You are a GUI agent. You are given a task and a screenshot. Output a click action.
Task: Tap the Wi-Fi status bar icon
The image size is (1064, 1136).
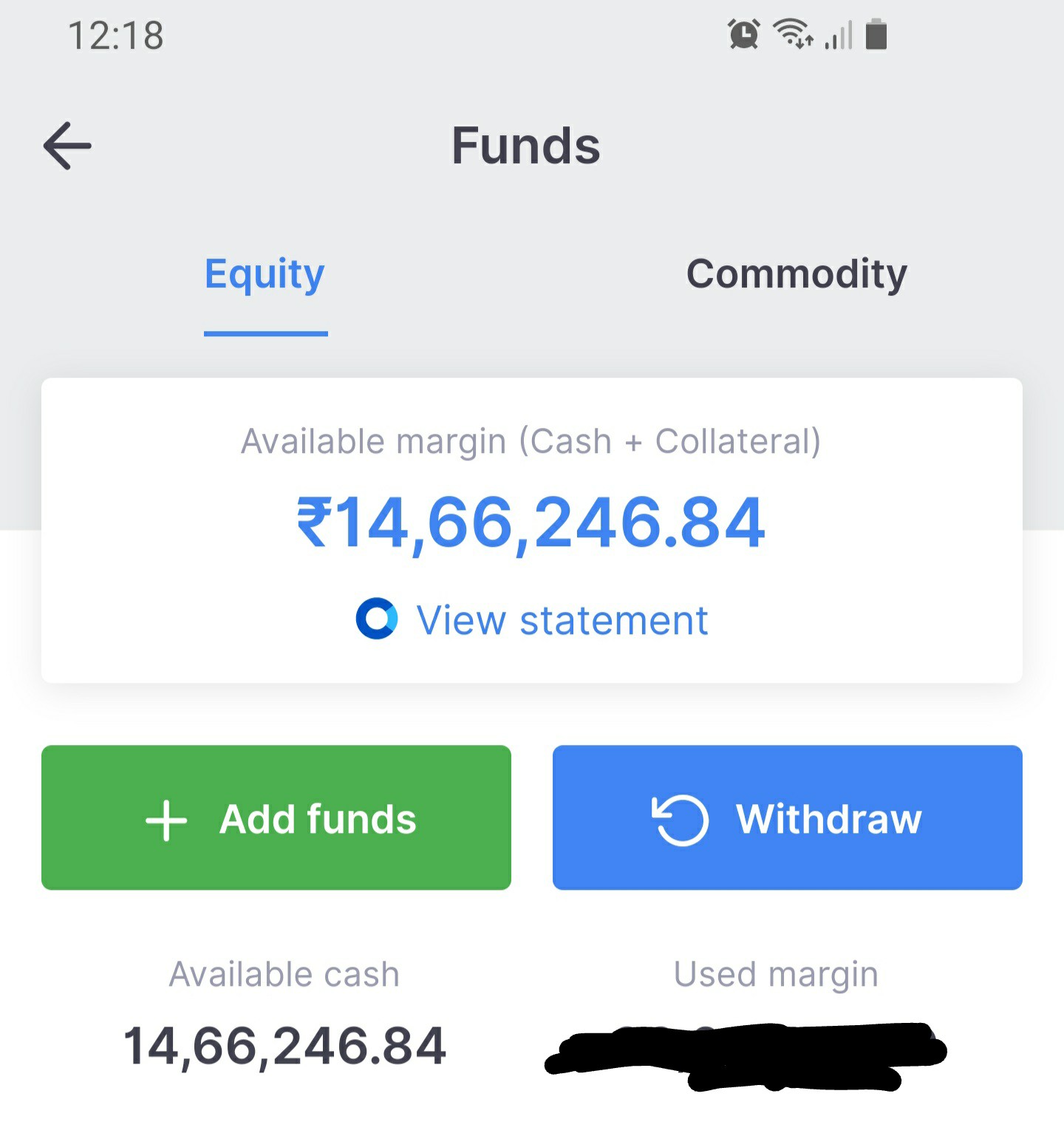[793, 34]
